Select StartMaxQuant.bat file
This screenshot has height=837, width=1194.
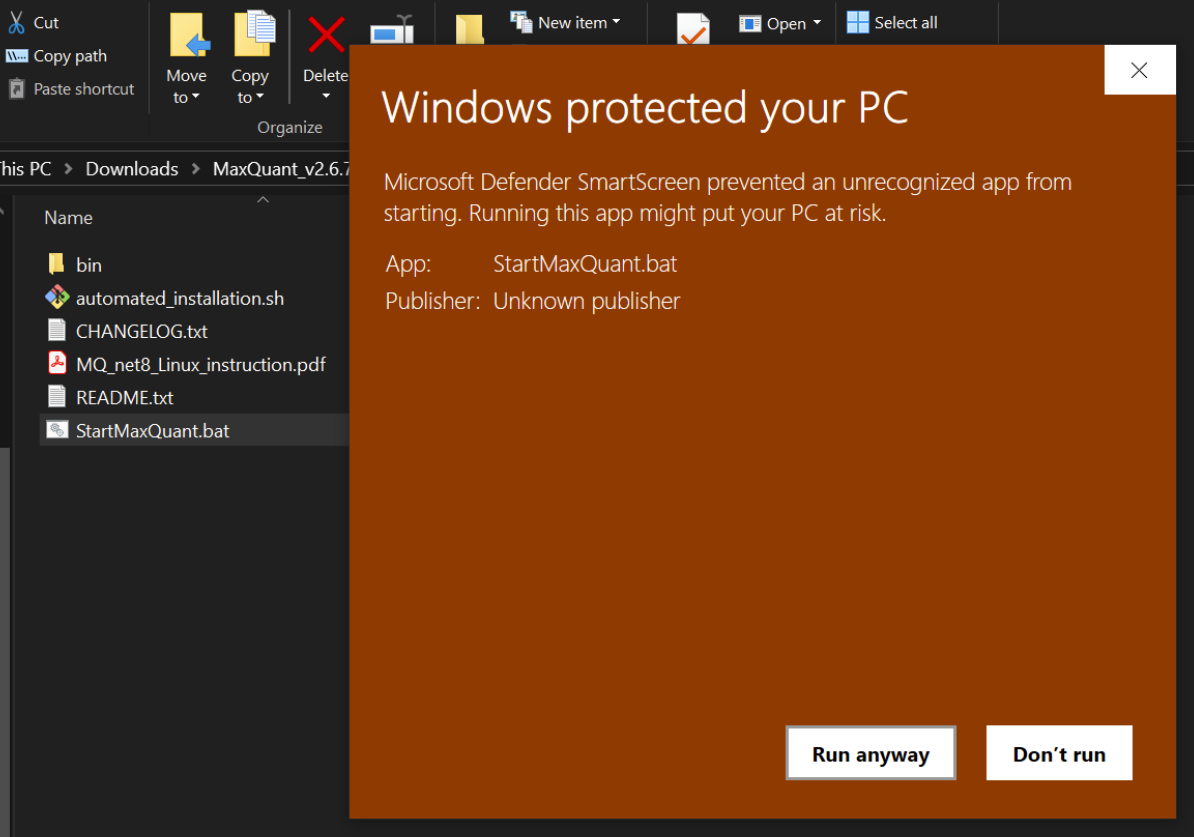(194, 430)
